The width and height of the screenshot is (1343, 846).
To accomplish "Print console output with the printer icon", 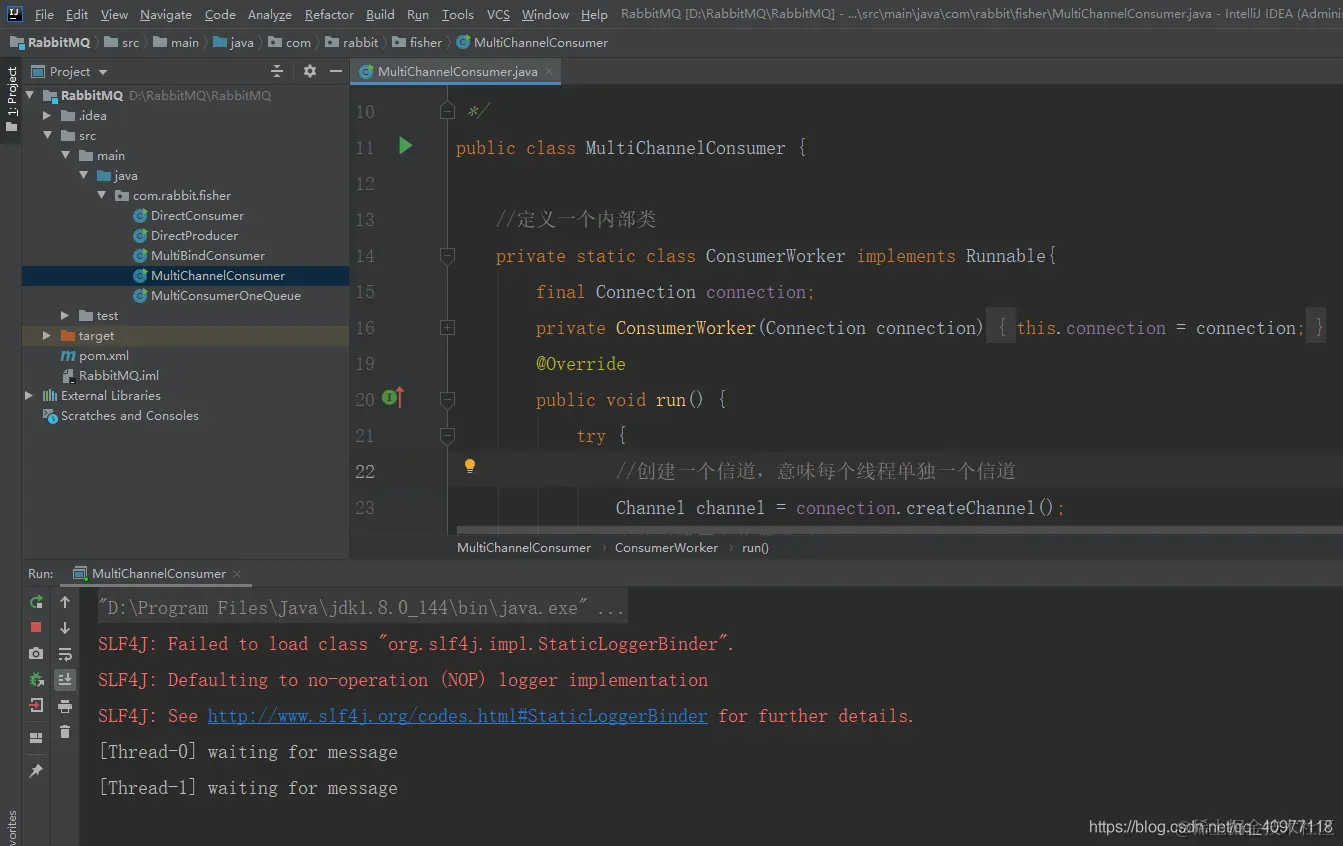I will [65, 706].
